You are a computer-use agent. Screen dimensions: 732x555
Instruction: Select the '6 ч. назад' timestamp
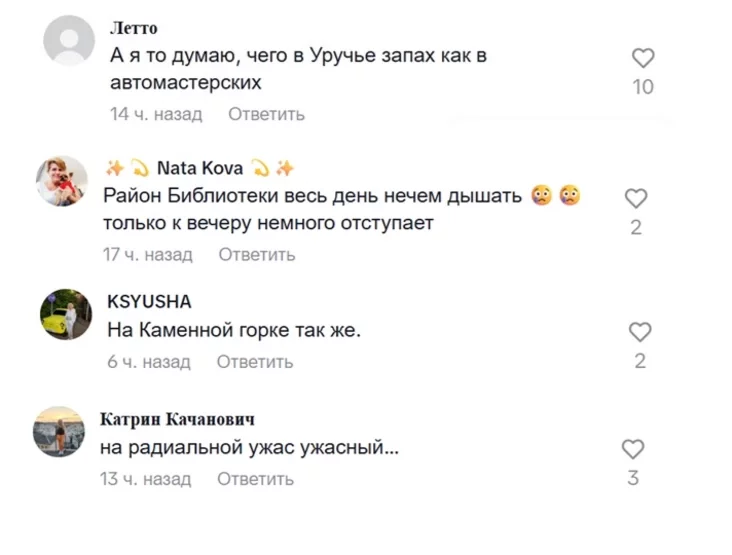pyautogui.click(x=149, y=361)
